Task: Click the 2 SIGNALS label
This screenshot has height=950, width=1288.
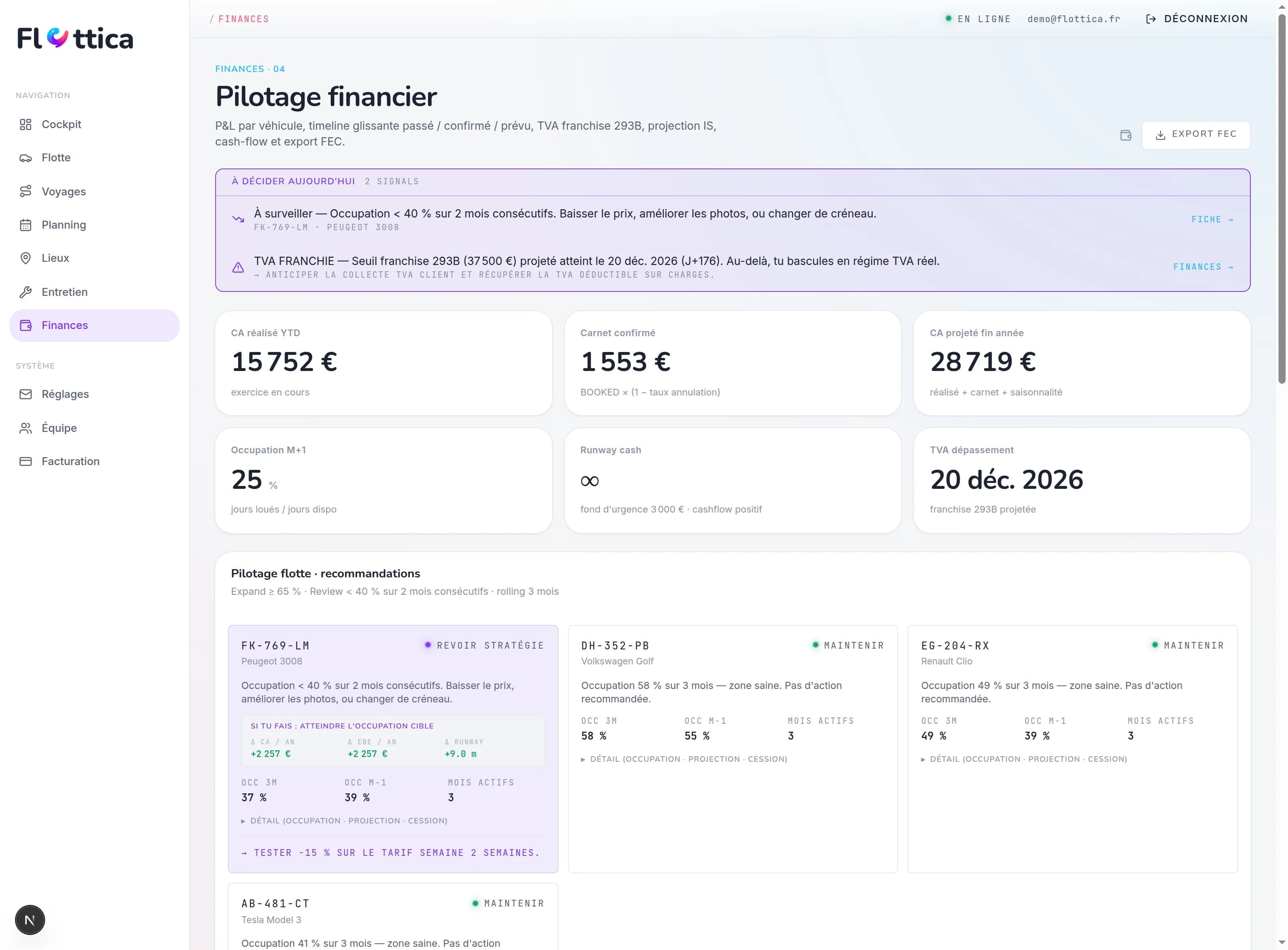Action: 392,182
